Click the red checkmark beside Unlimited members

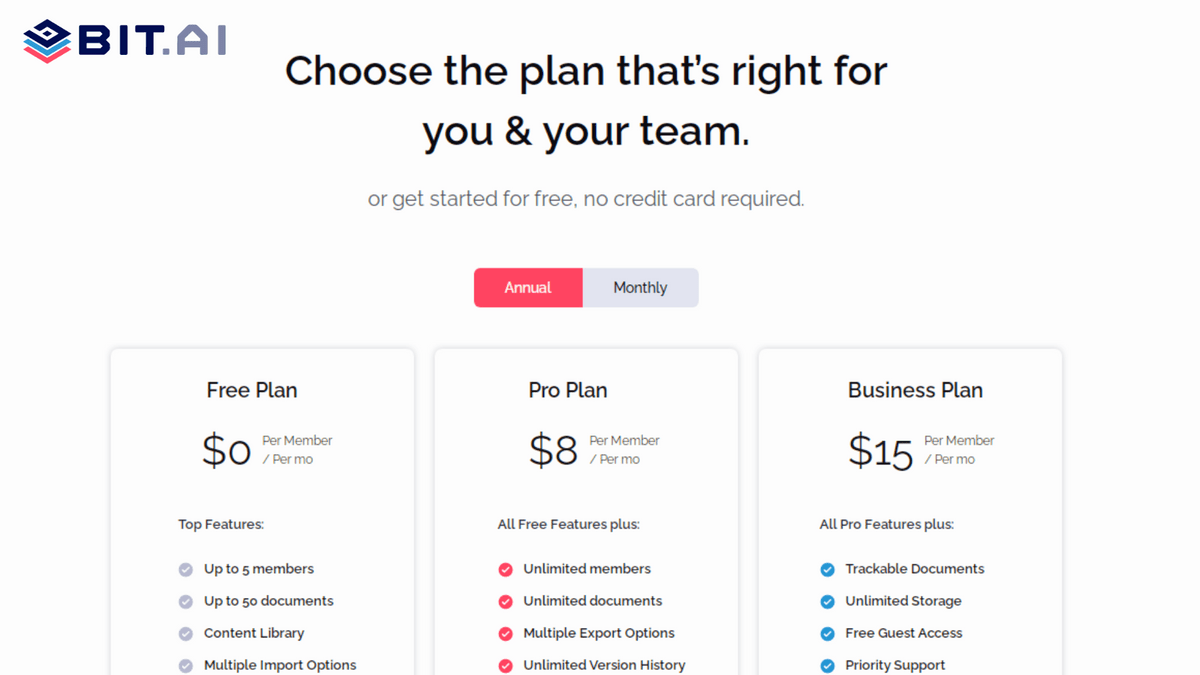click(x=505, y=568)
